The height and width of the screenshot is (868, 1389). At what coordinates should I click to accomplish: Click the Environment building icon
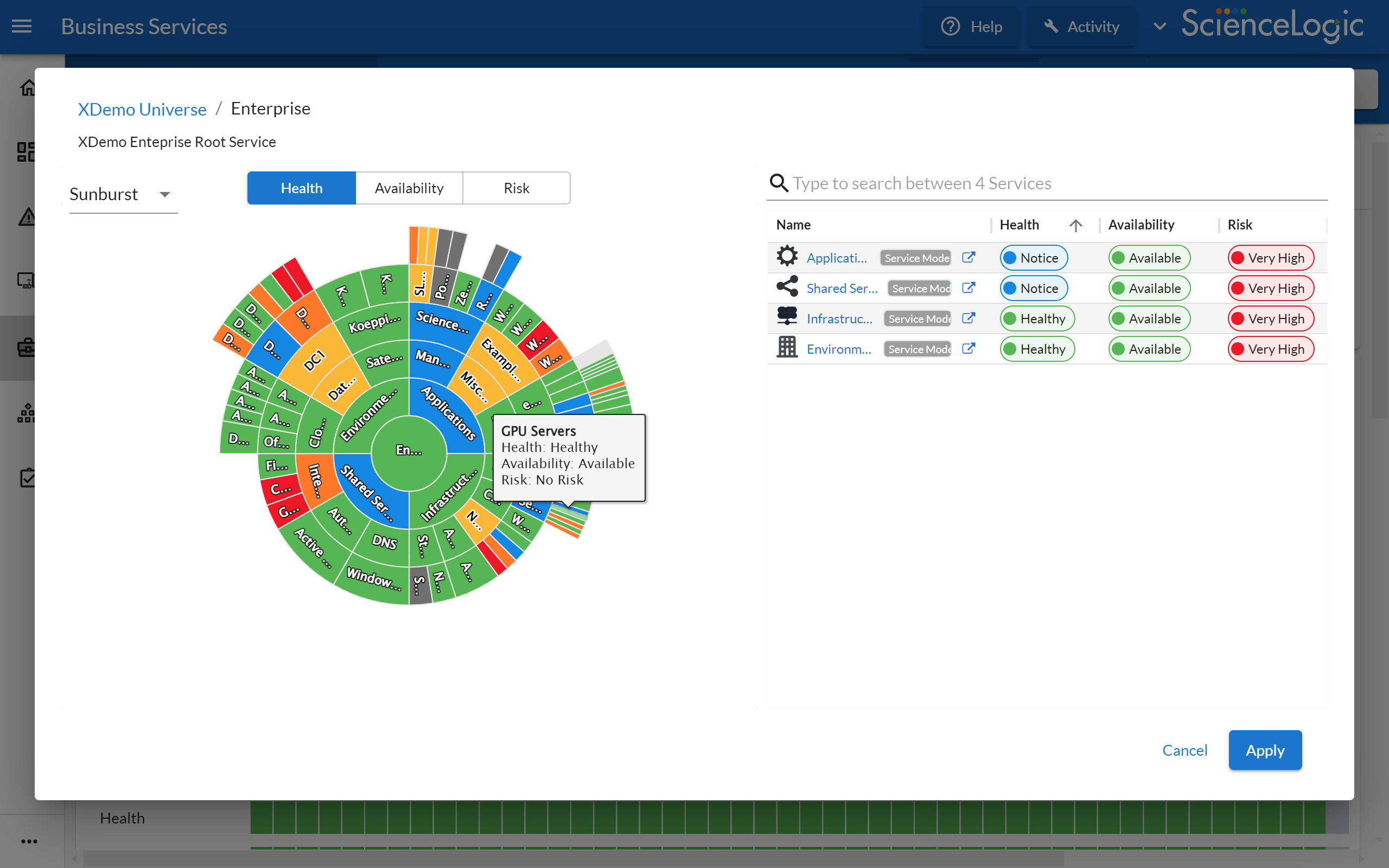[x=787, y=347]
